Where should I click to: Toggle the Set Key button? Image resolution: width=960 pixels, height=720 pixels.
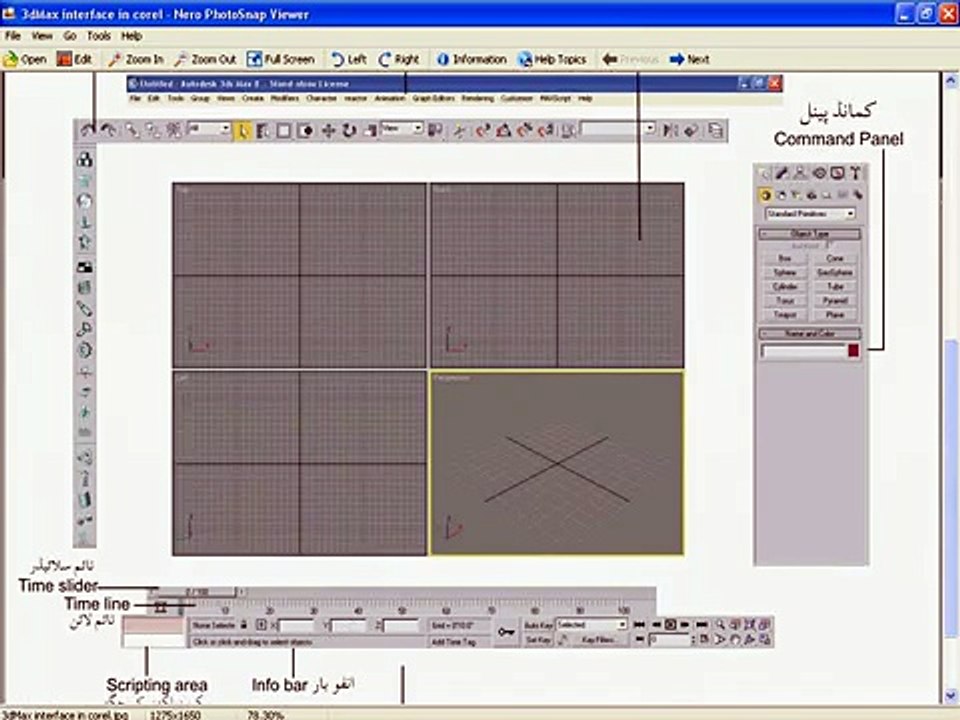[539, 640]
